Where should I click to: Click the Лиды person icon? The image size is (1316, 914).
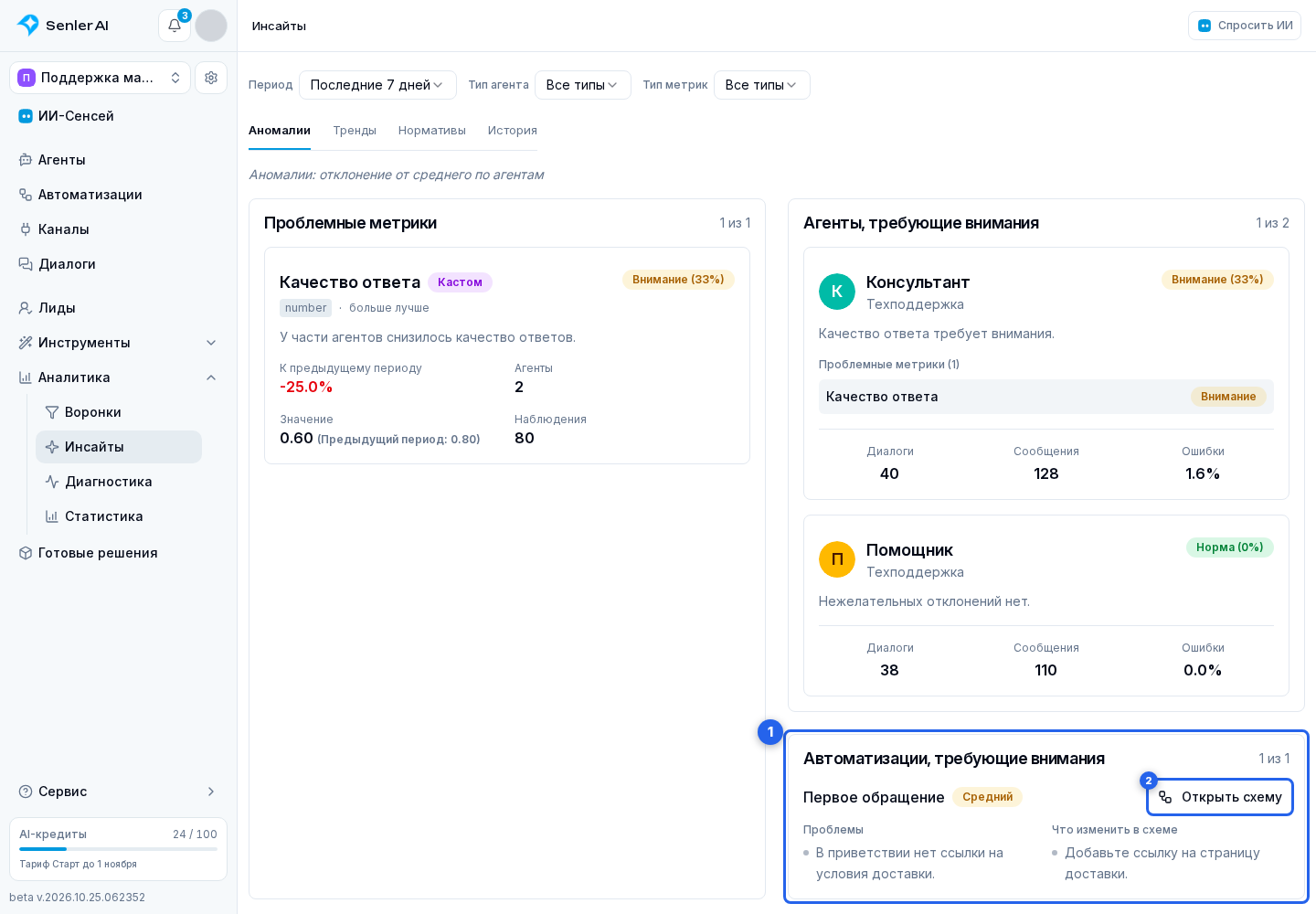26,308
